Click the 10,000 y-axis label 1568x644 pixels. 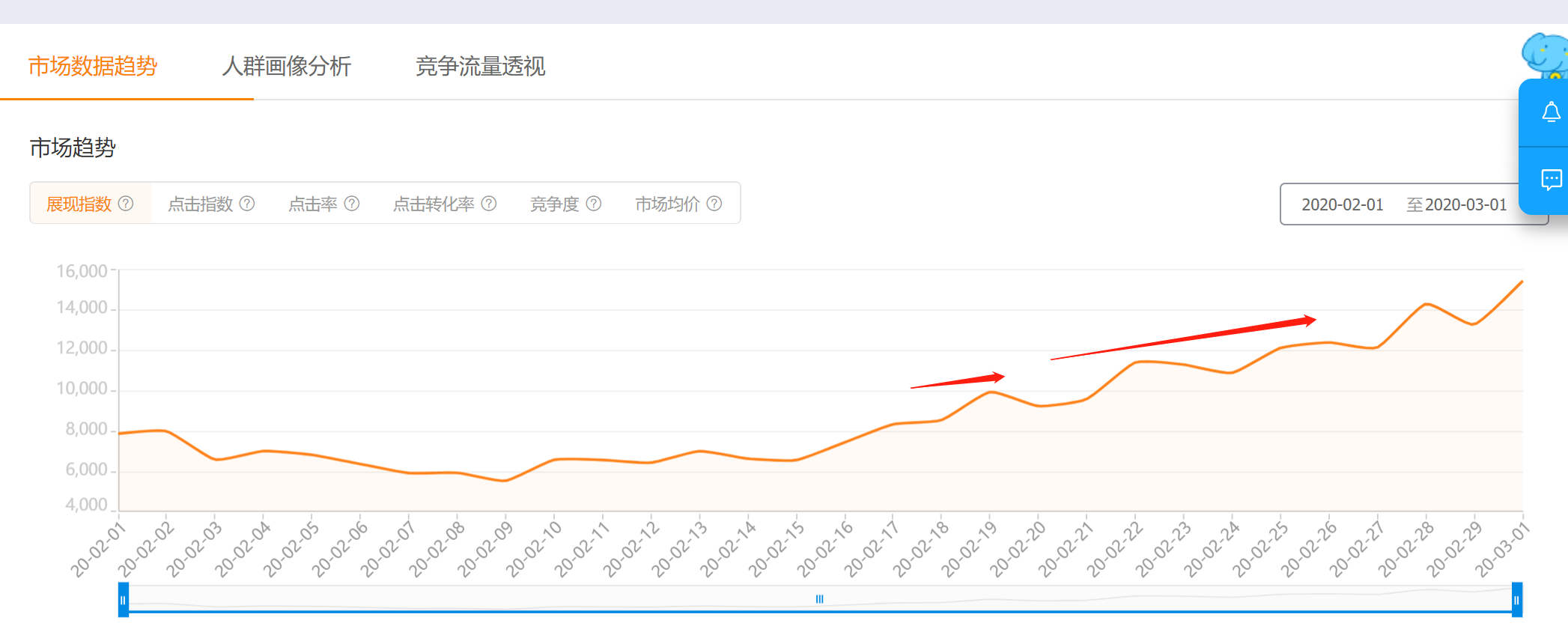[82, 389]
